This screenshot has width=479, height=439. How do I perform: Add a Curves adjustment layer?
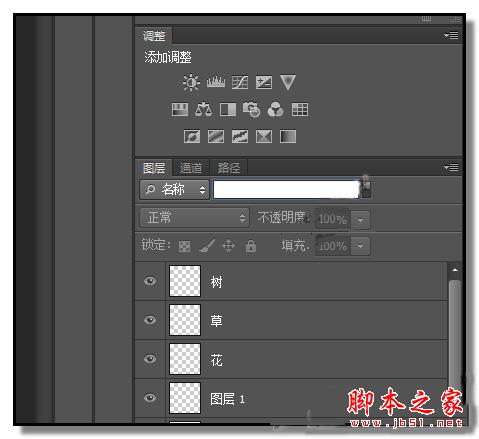coord(240,82)
